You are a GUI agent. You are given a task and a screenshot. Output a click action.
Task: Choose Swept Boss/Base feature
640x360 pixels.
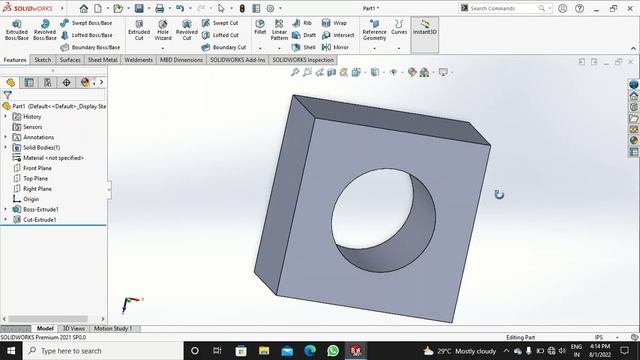pyautogui.click(x=86, y=23)
